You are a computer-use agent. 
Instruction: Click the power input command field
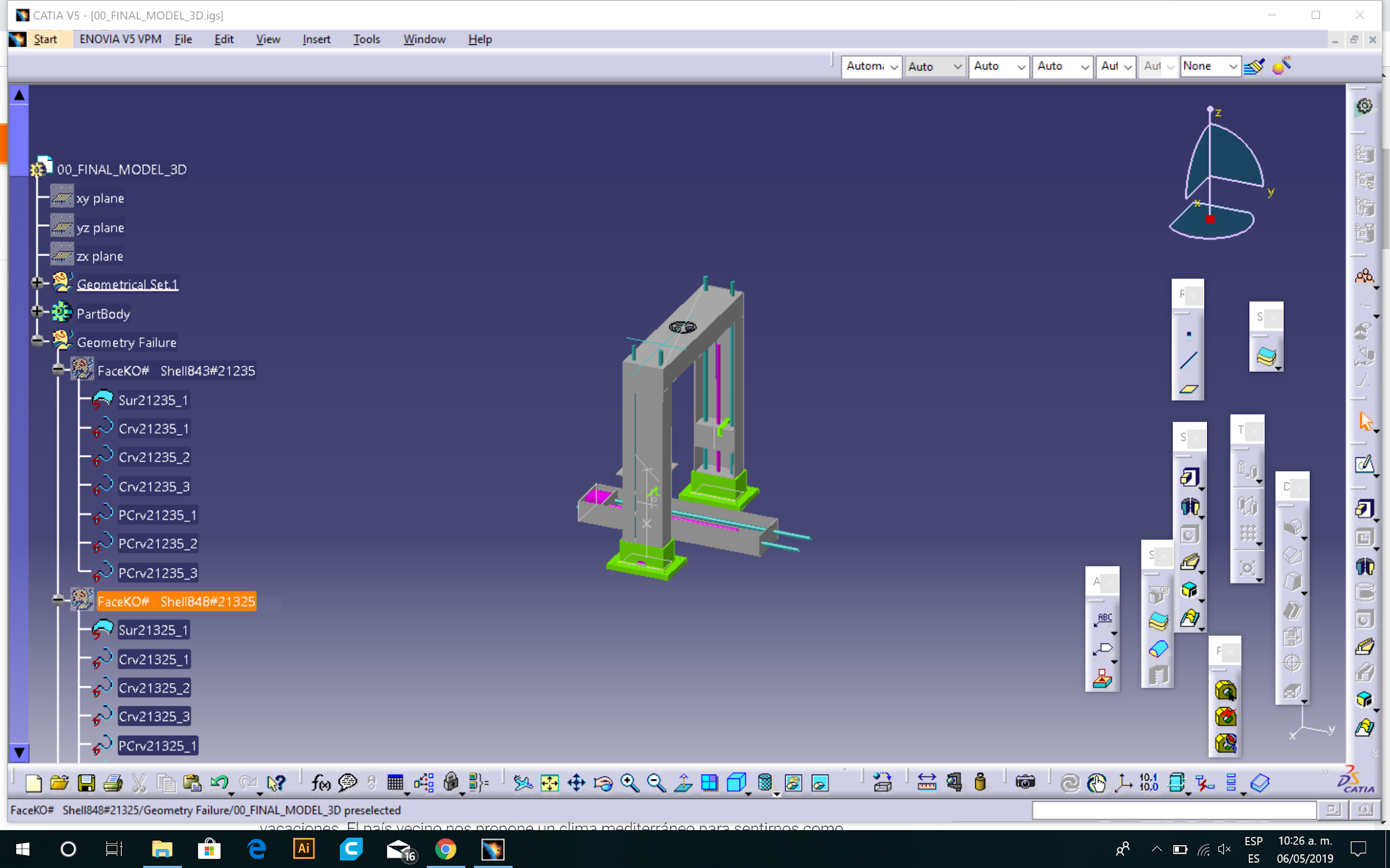(x=1174, y=810)
